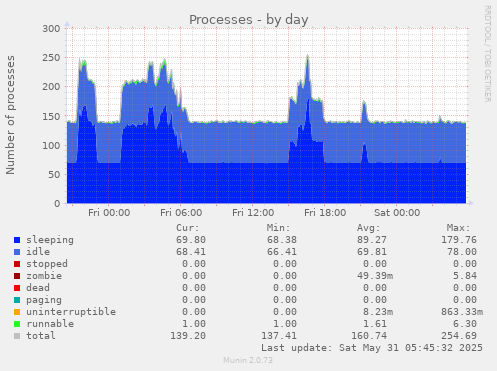Click the graph title 'Processes - by day'
Image resolution: width=497 pixels, height=371 pixels.
249,20
